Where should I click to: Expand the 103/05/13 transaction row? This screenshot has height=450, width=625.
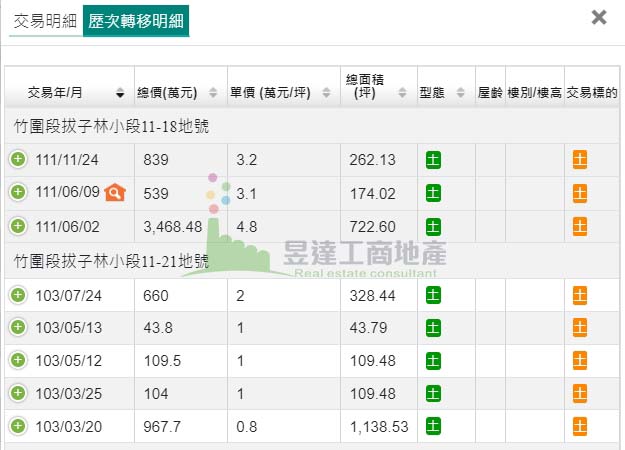(18, 328)
